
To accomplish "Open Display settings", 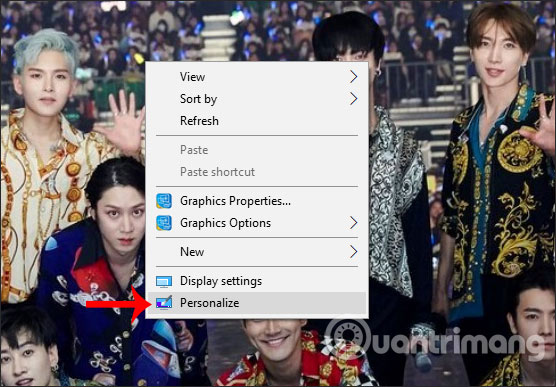I will pyautogui.click(x=257, y=281).
